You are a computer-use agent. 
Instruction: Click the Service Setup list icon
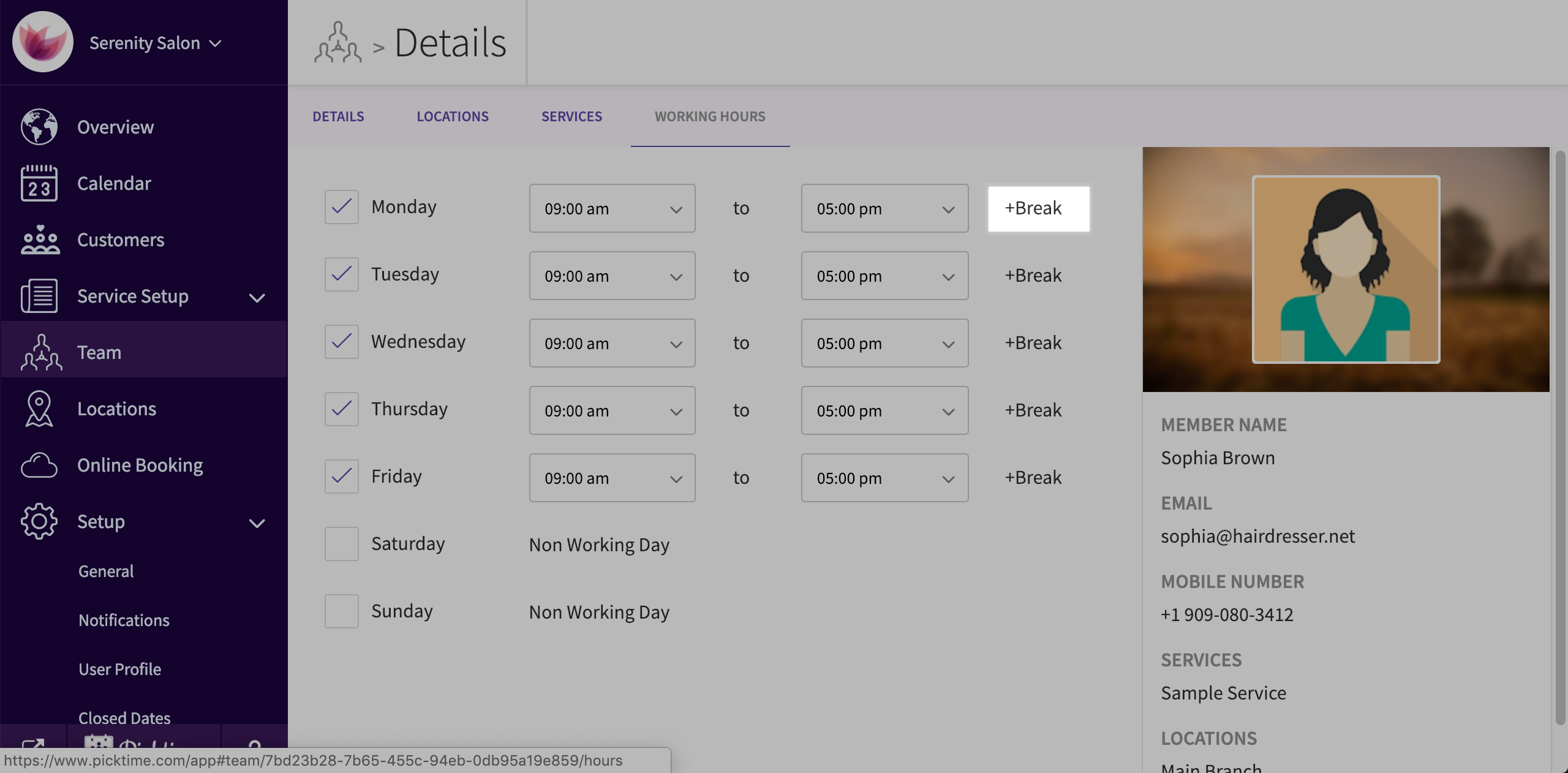pos(39,296)
